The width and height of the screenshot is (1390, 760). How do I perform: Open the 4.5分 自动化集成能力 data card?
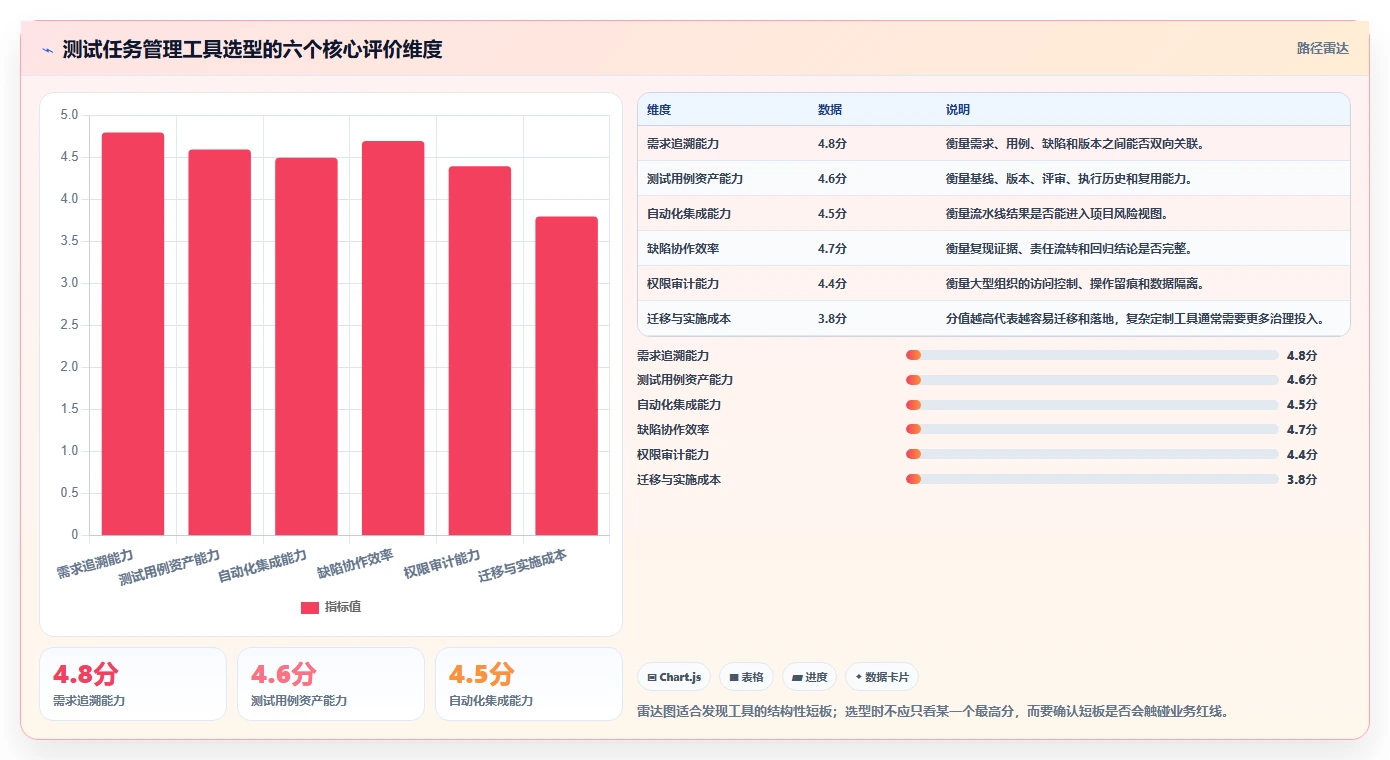pos(529,684)
